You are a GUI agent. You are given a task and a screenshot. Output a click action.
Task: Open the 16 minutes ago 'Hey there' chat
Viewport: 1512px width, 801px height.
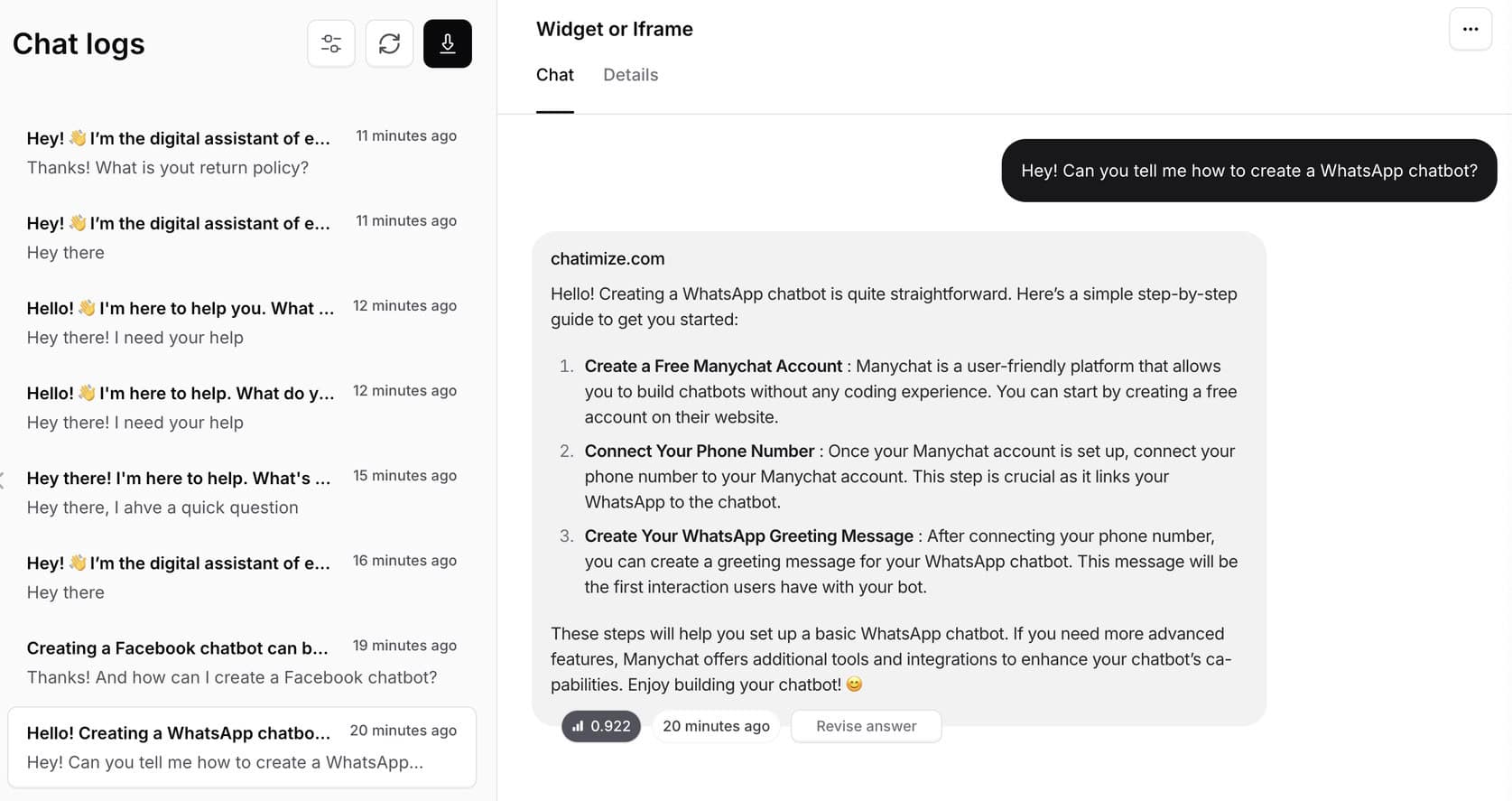241,577
